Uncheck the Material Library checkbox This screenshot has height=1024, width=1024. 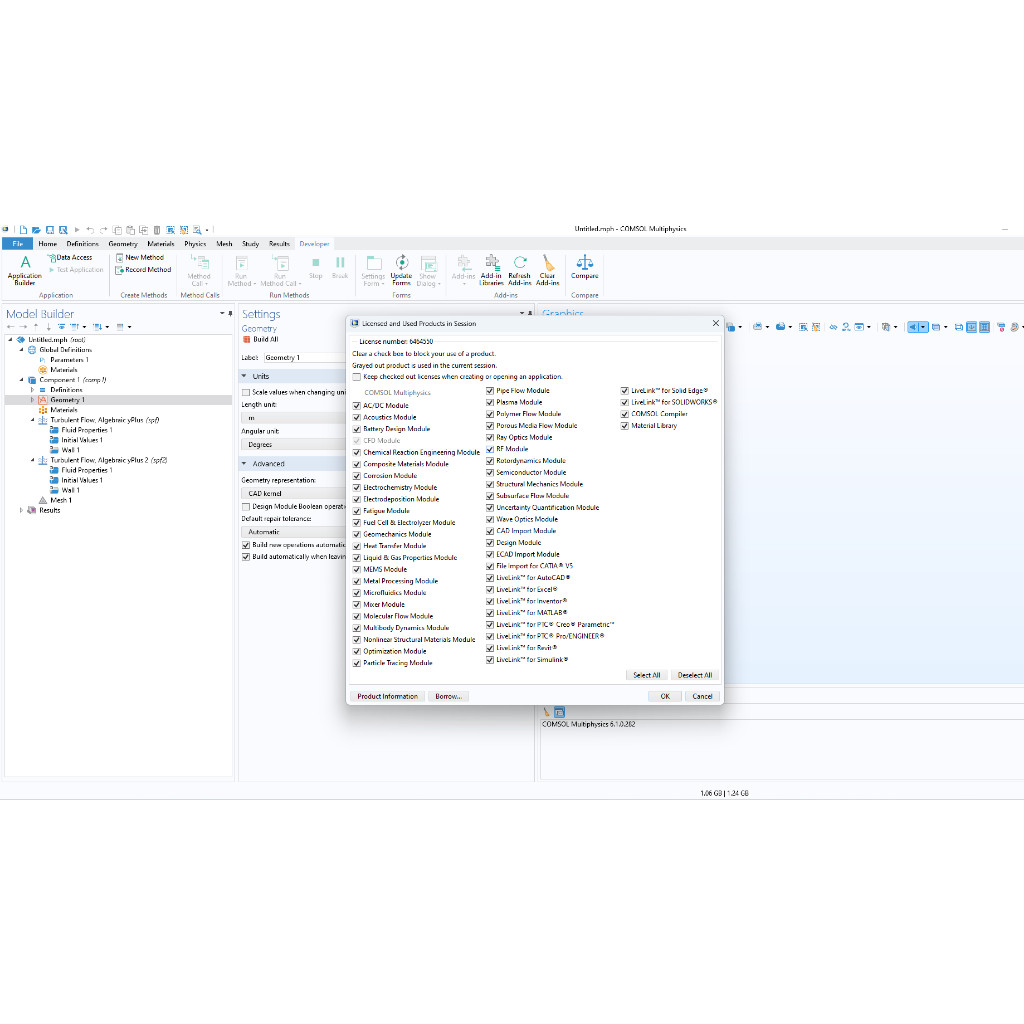(x=624, y=426)
